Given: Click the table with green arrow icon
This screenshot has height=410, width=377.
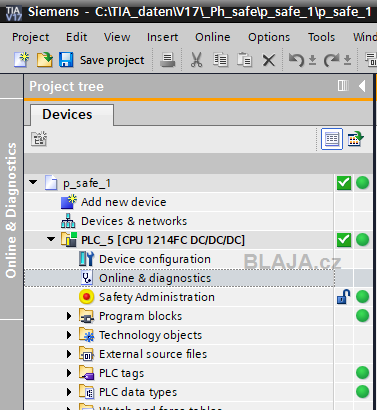Looking at the screenshot, I should coord(356,139).
